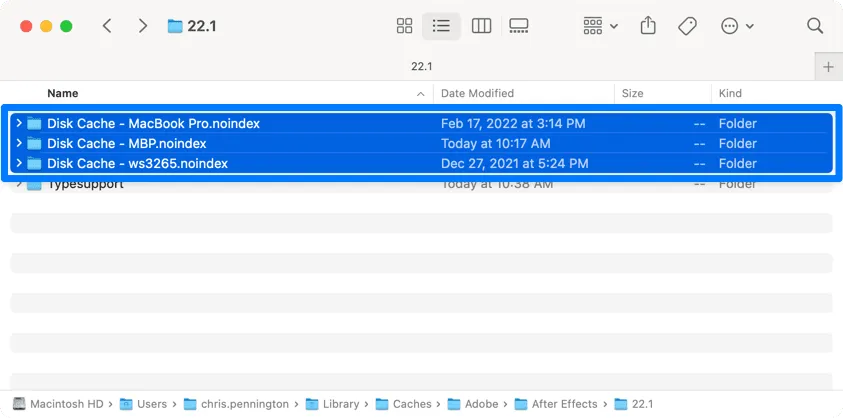Click the ws3265.noindex folder icon
843x418 pixels.
pos(34,164)
